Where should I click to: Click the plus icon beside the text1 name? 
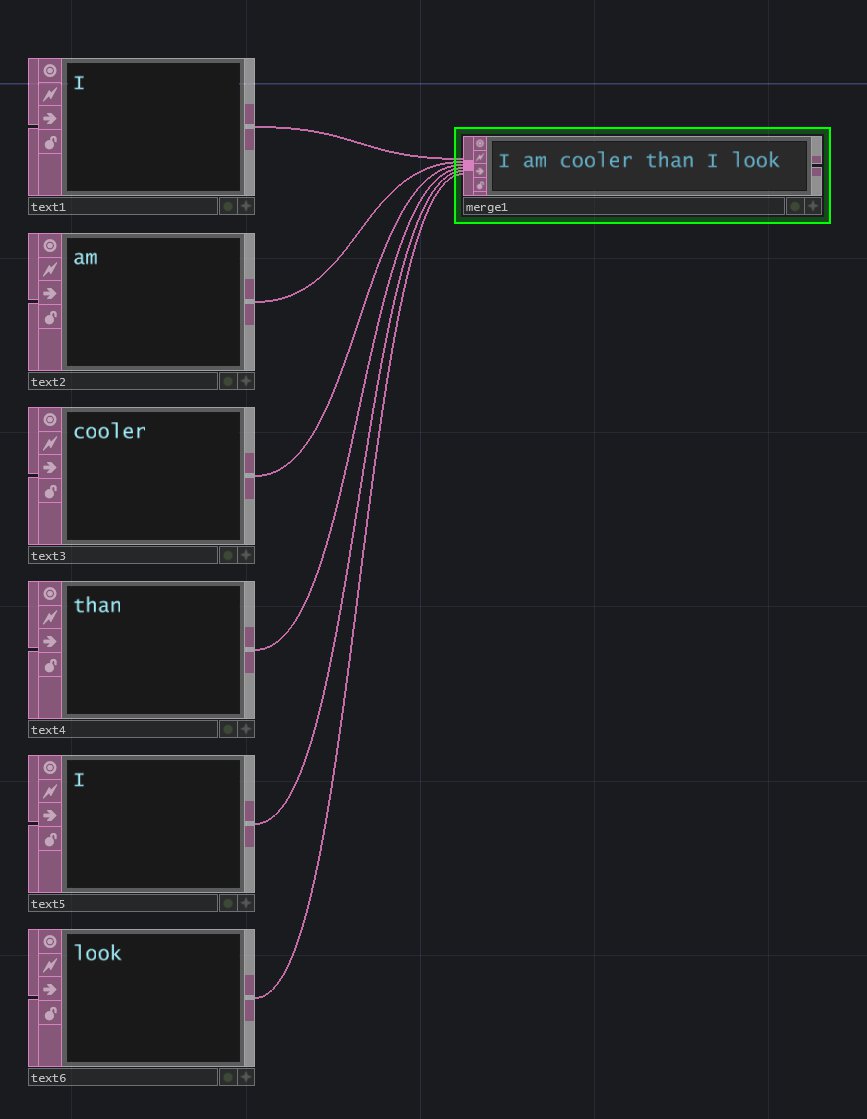[246, 207]
